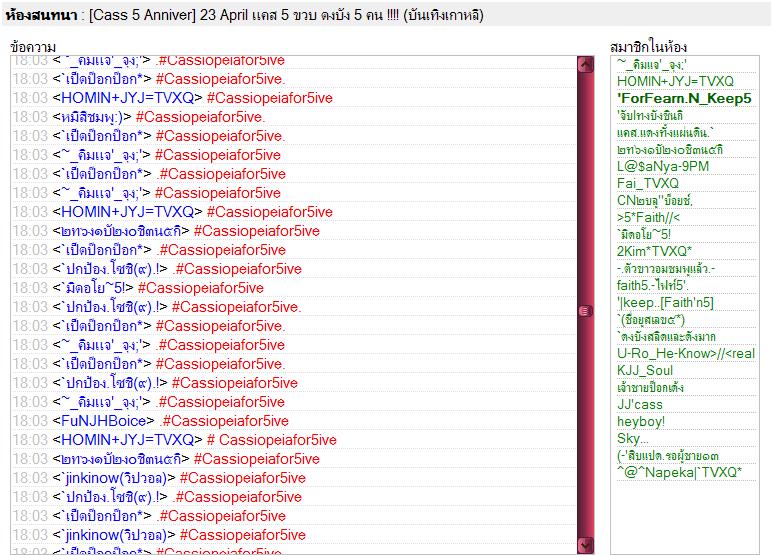Select '|keep..[Faith'n5] in the member list

665,302
